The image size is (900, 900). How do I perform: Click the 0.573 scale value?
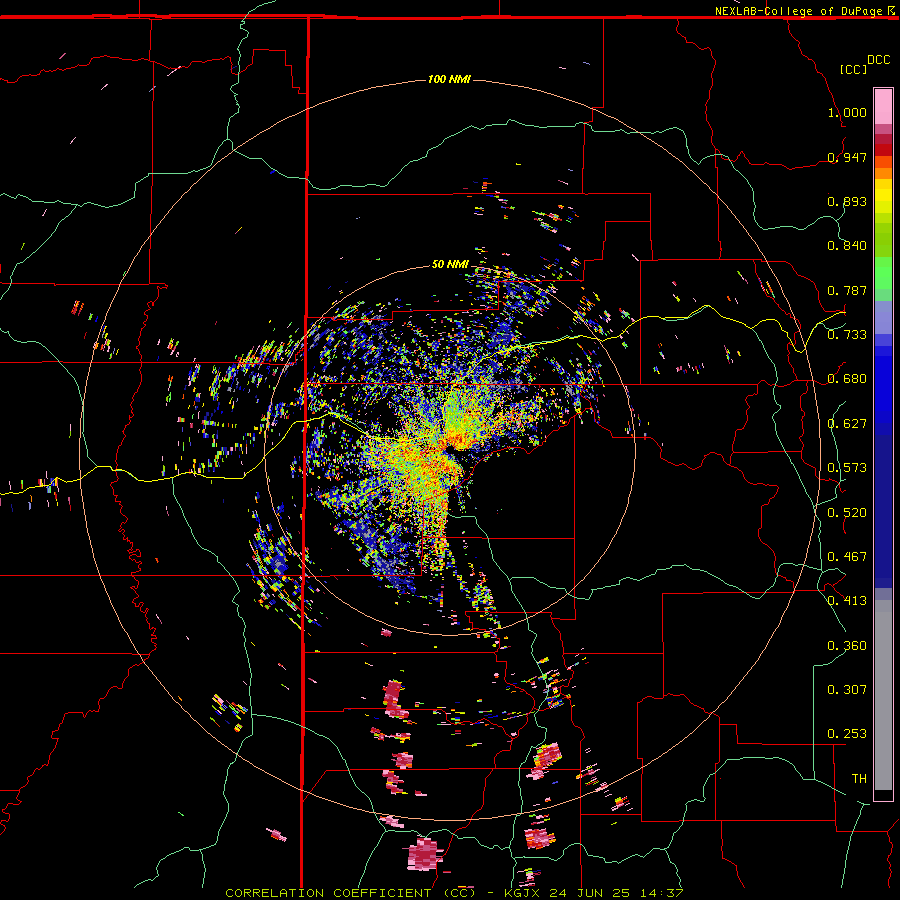point(847,468)
